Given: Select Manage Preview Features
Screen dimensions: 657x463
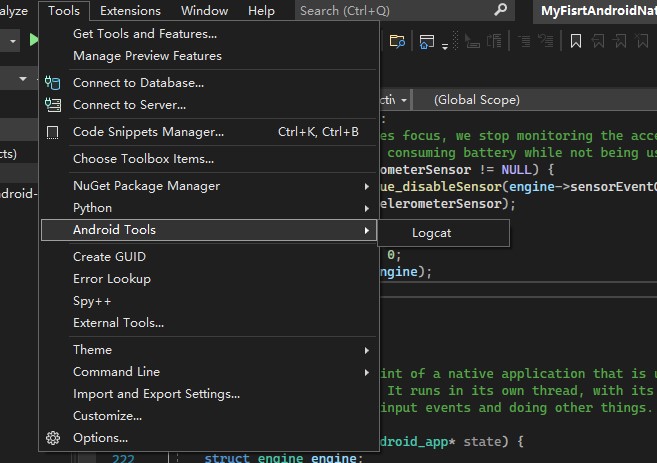Looking at the screenshot, I should [209, 56].
